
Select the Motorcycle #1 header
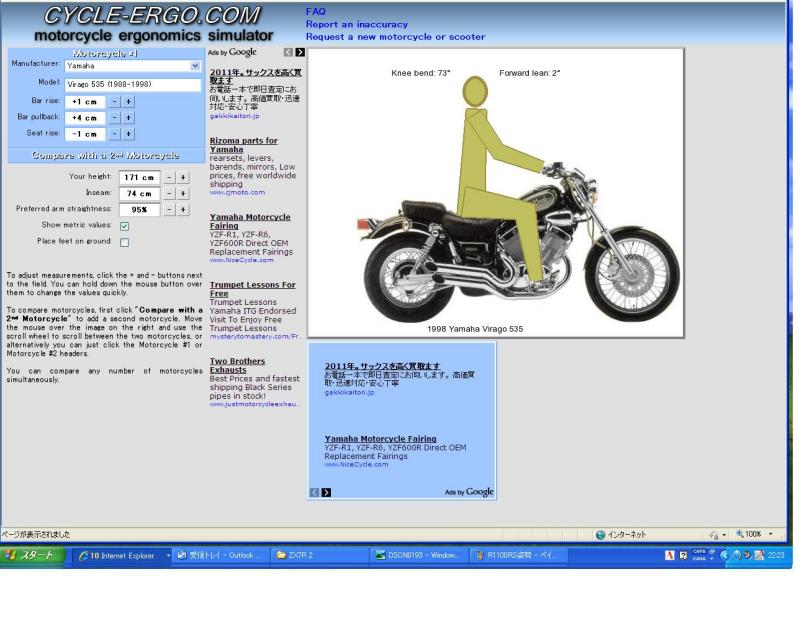(x=105, y=53)
